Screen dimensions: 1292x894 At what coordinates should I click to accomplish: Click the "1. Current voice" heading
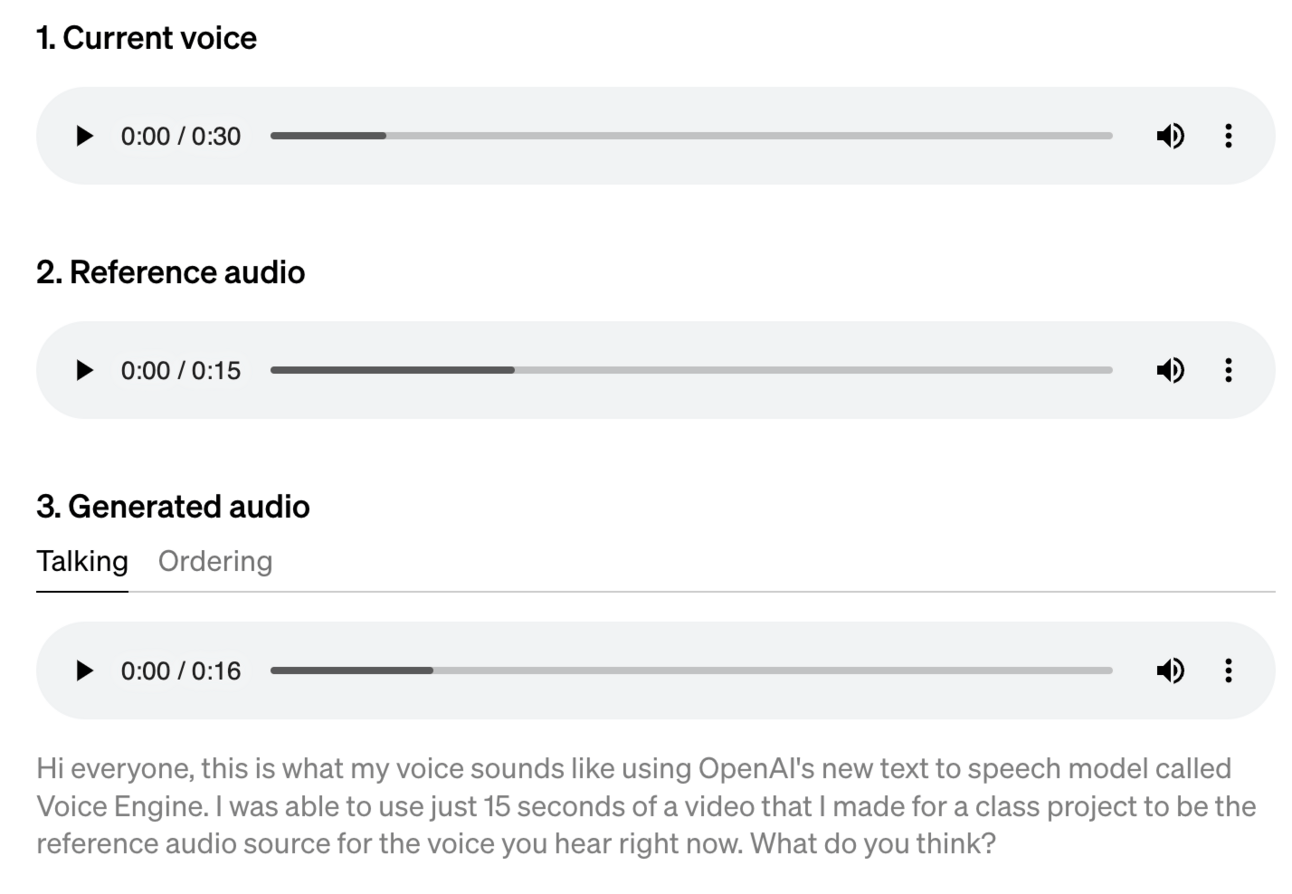tap(147, 38)
